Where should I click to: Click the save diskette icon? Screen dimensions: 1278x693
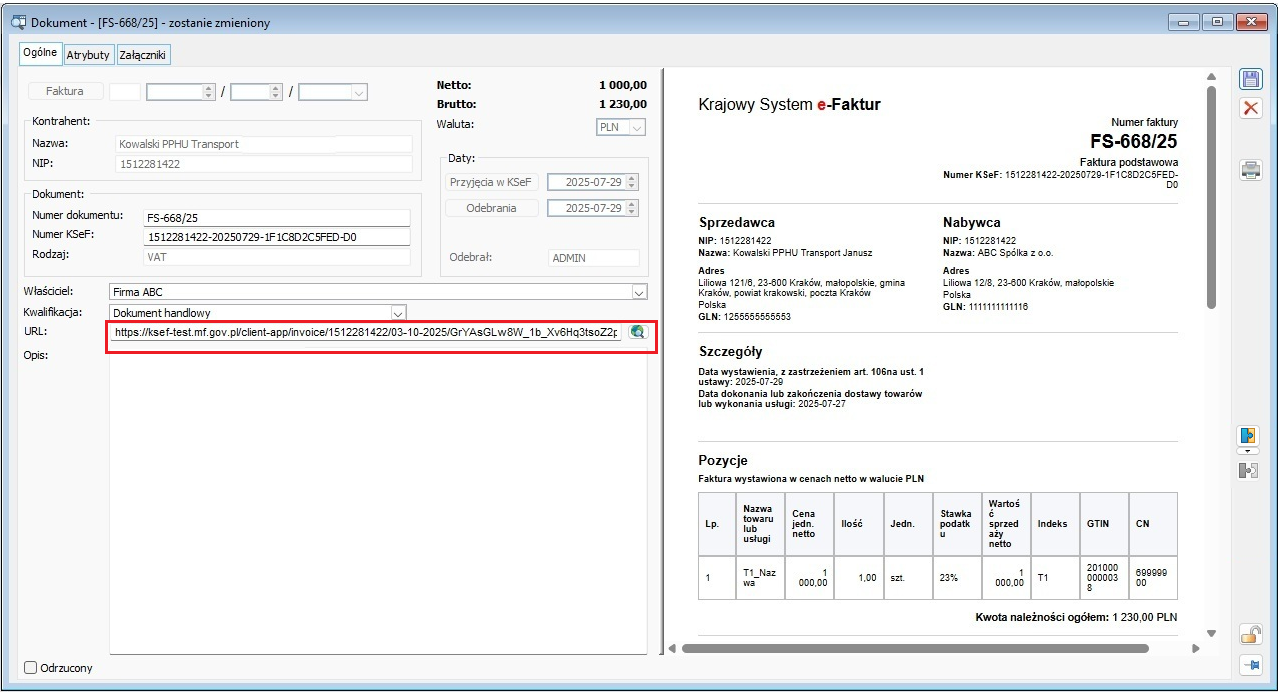[1250, 80]
